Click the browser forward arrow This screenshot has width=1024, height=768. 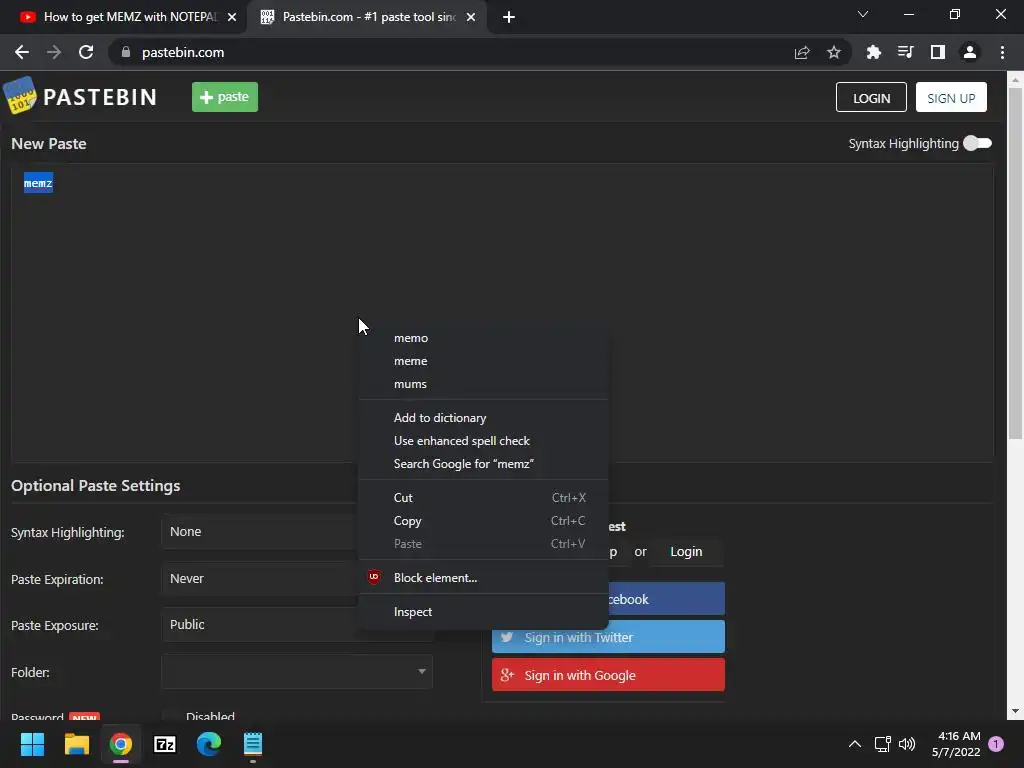(54, 52)
